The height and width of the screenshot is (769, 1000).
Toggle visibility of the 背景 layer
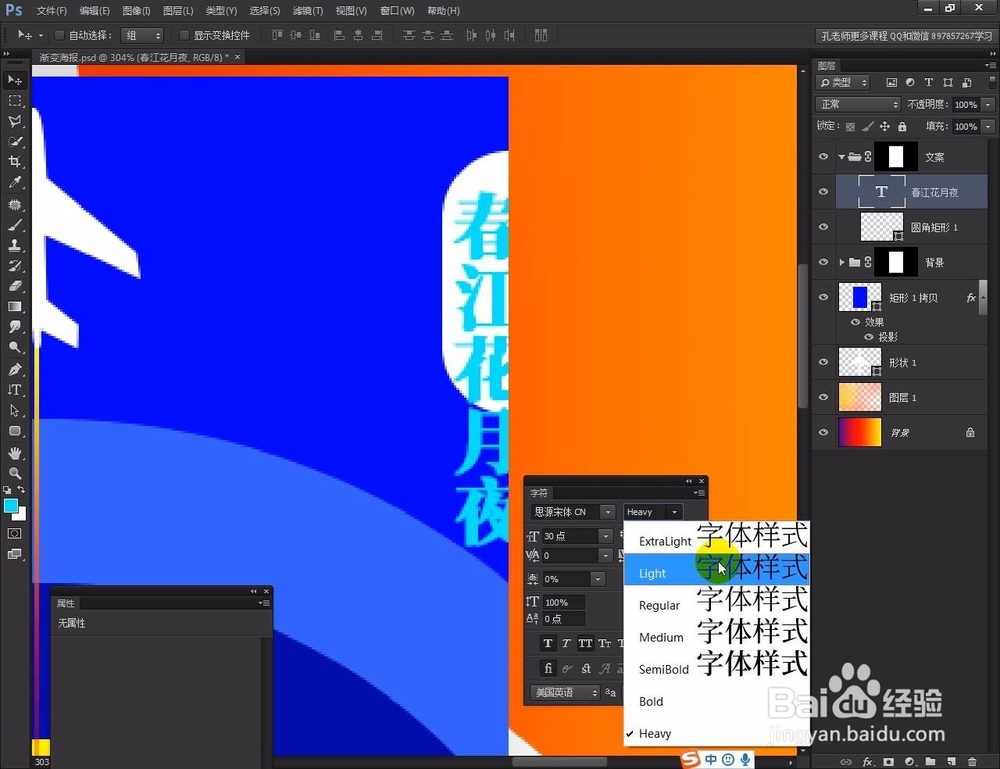pyautogui.click(x=823, y=432)
